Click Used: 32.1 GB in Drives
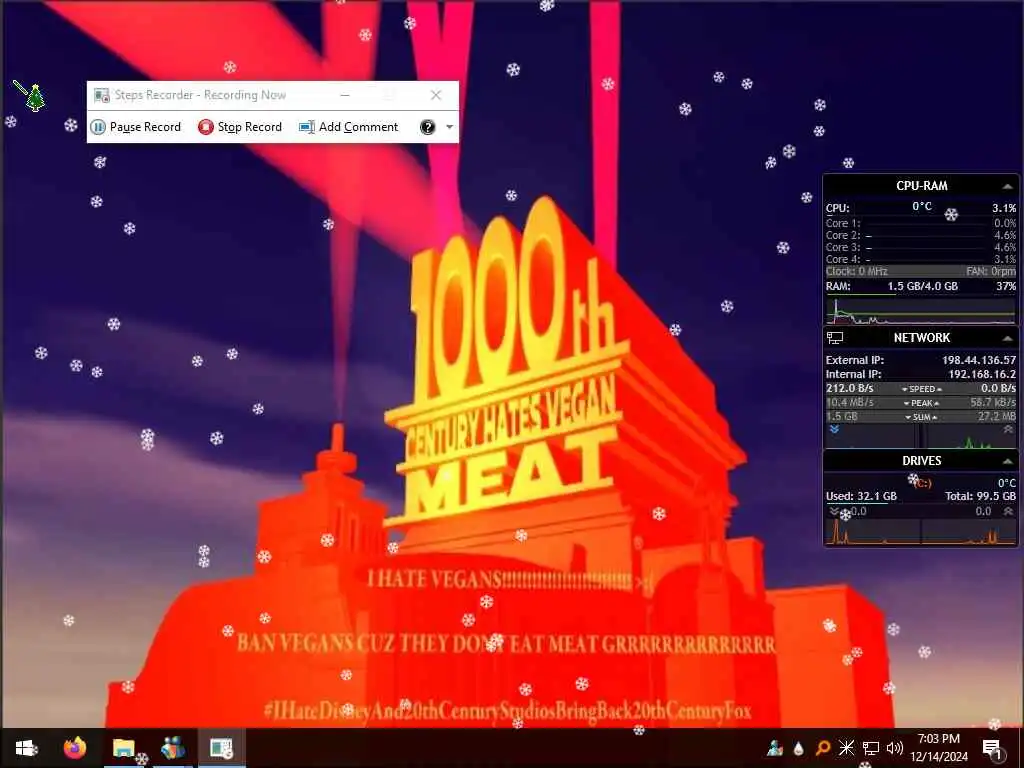 [861, 496]
